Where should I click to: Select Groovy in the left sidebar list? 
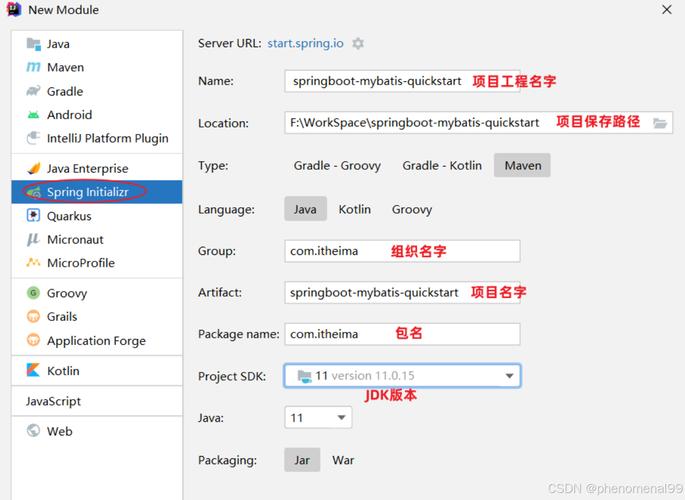coord(97,293)
